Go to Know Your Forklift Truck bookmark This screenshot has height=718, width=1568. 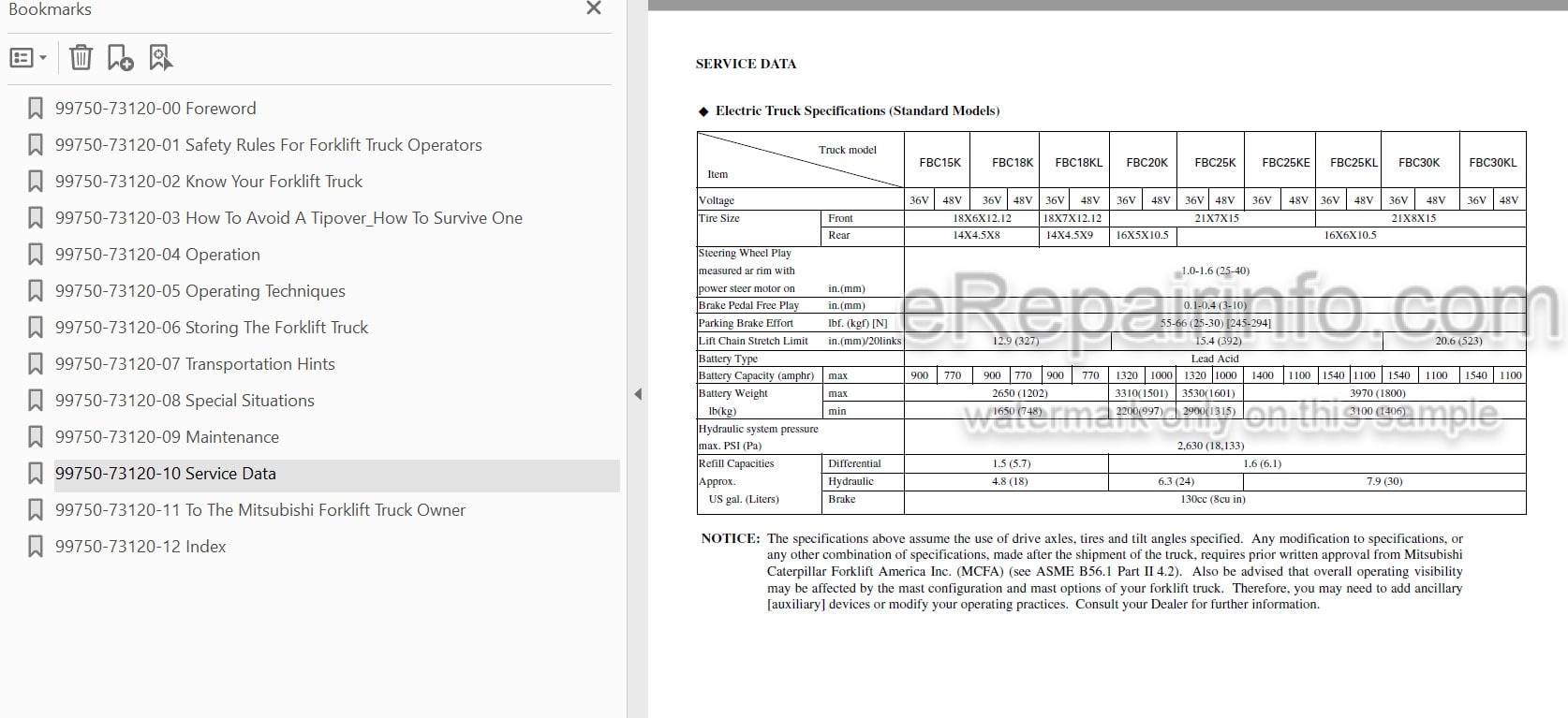(x=208, y=182)
